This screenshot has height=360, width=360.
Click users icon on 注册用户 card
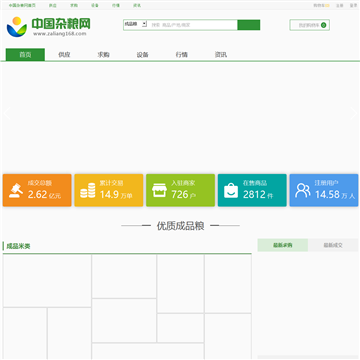[303, 190]
